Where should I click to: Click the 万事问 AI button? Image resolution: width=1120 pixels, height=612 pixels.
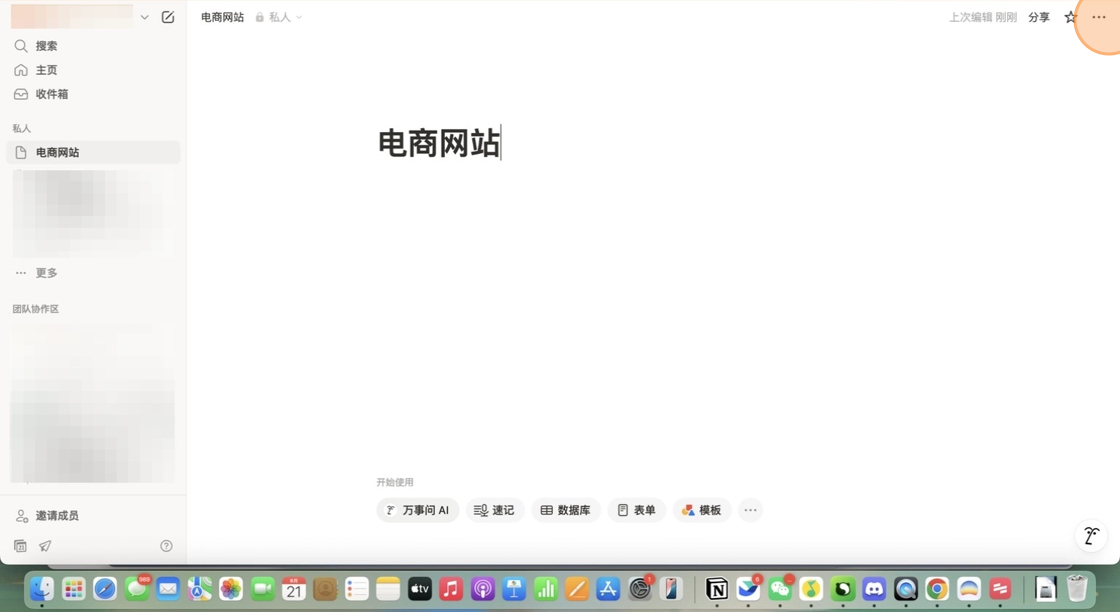418,510
